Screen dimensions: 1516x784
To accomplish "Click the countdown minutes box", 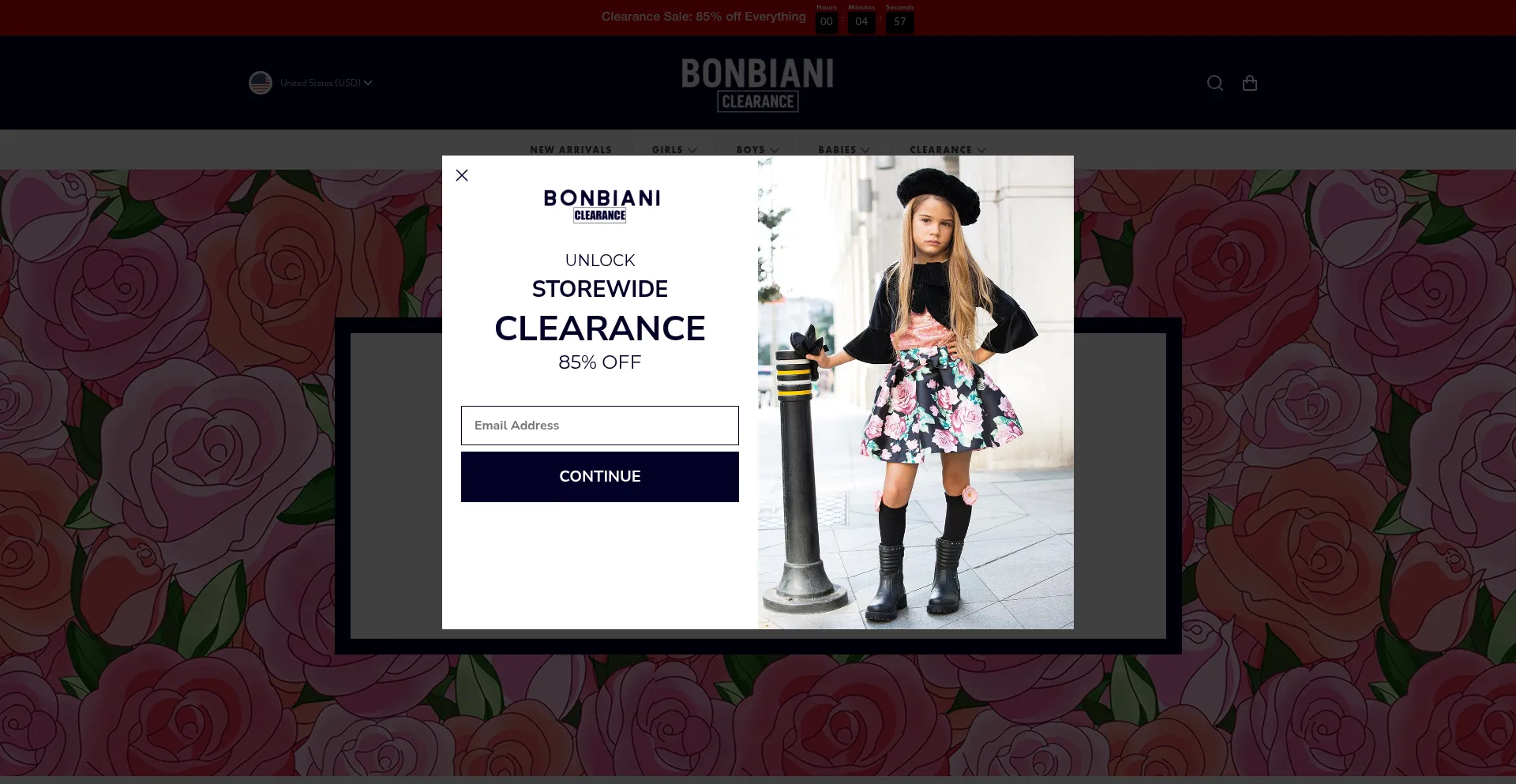I will (x=861, y=22).
